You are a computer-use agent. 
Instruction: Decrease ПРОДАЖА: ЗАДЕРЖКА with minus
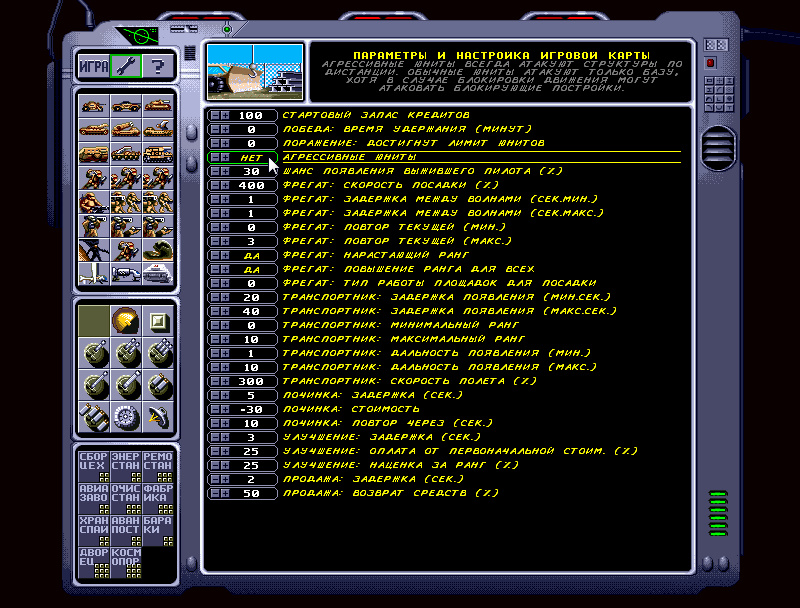point(215,480)
